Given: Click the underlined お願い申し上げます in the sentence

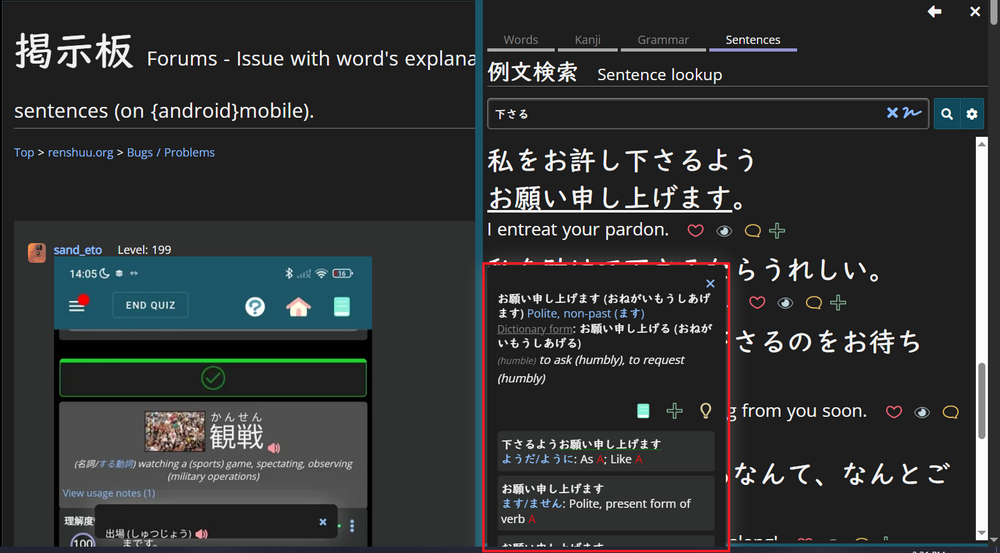Looking at the screenshot, I should point(609,198).
